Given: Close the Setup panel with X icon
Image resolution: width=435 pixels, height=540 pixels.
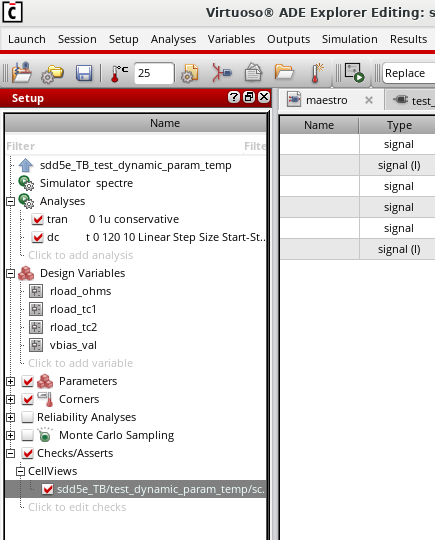Looking at the screenshot, I should coord(264,97).
